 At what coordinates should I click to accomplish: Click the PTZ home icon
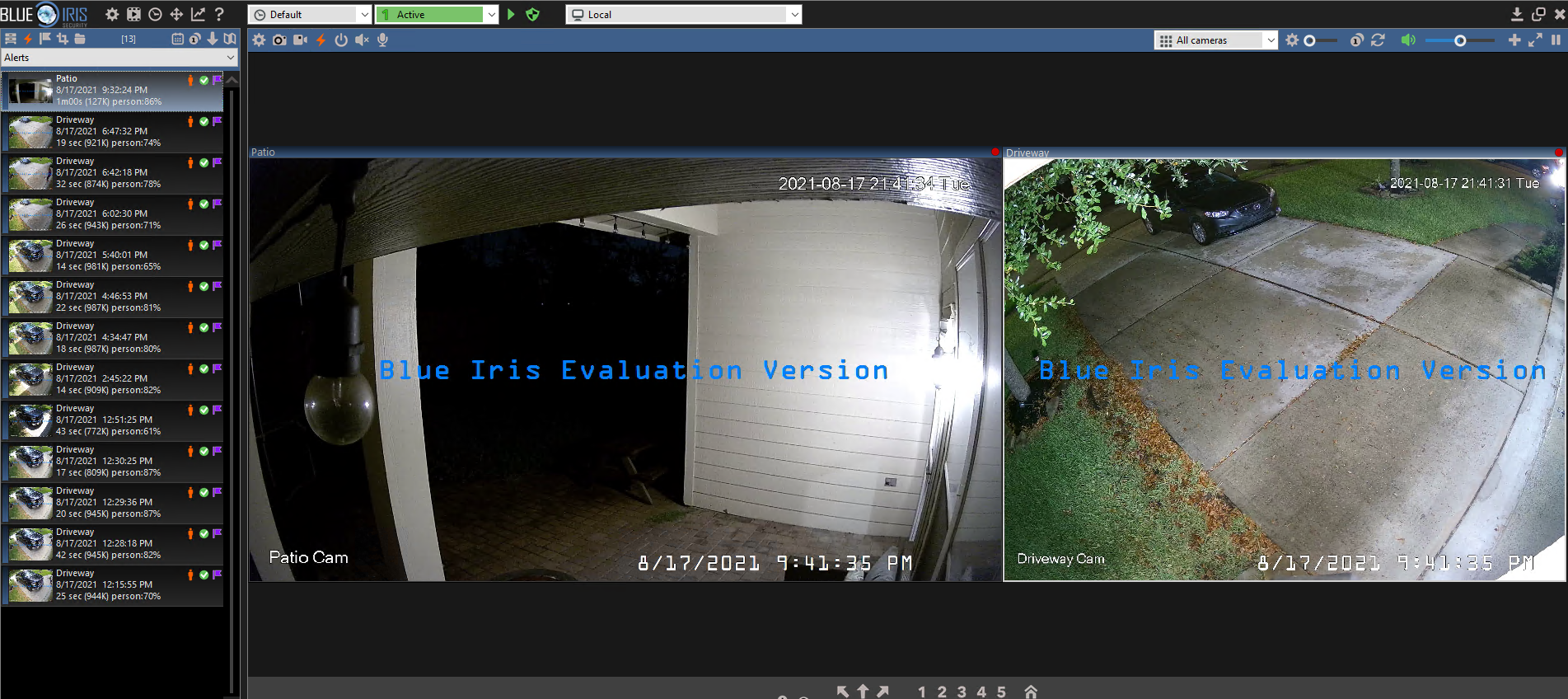pos(1031,692)
